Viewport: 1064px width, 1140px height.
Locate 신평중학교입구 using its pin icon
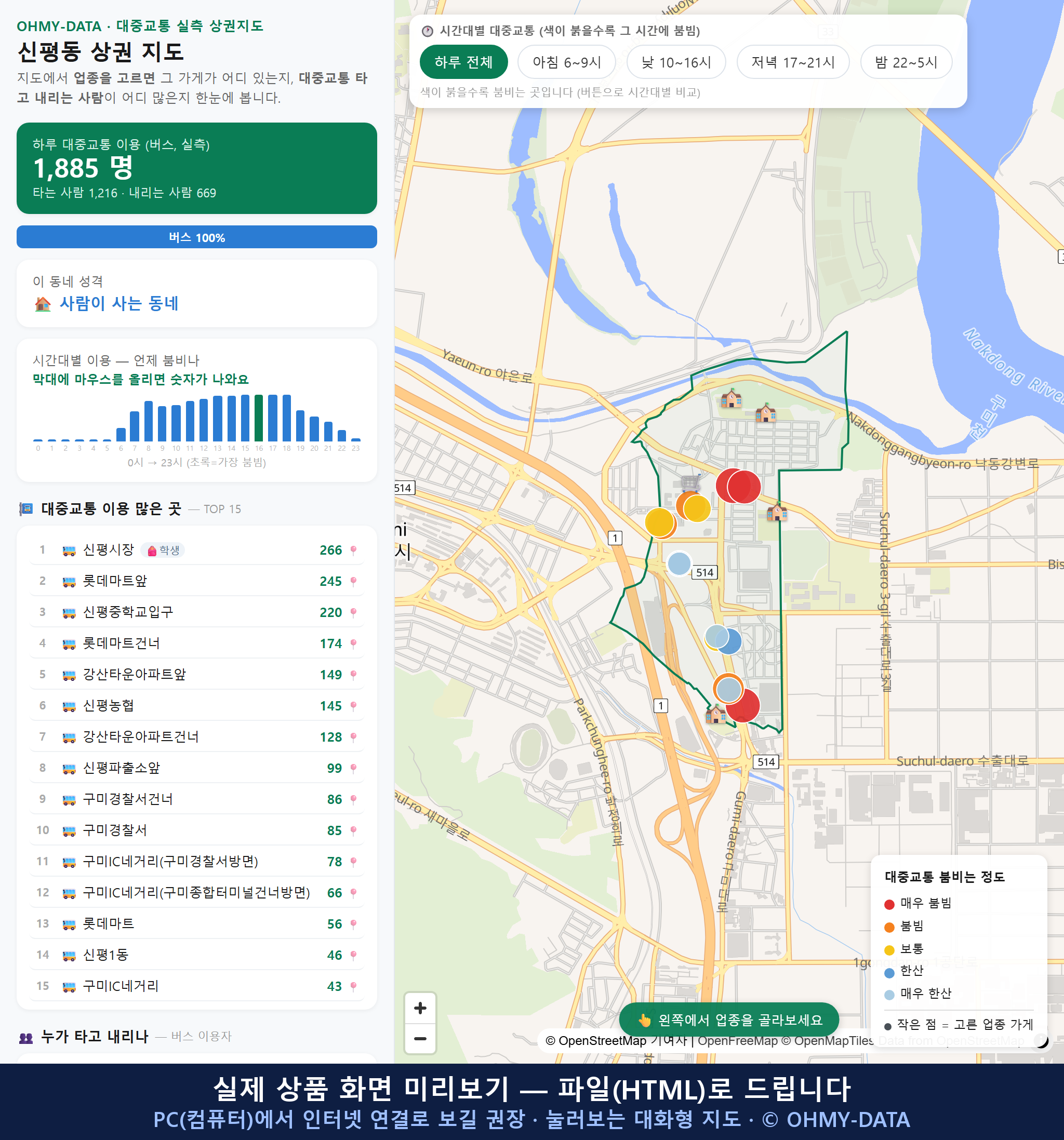[x=353, y=612]
